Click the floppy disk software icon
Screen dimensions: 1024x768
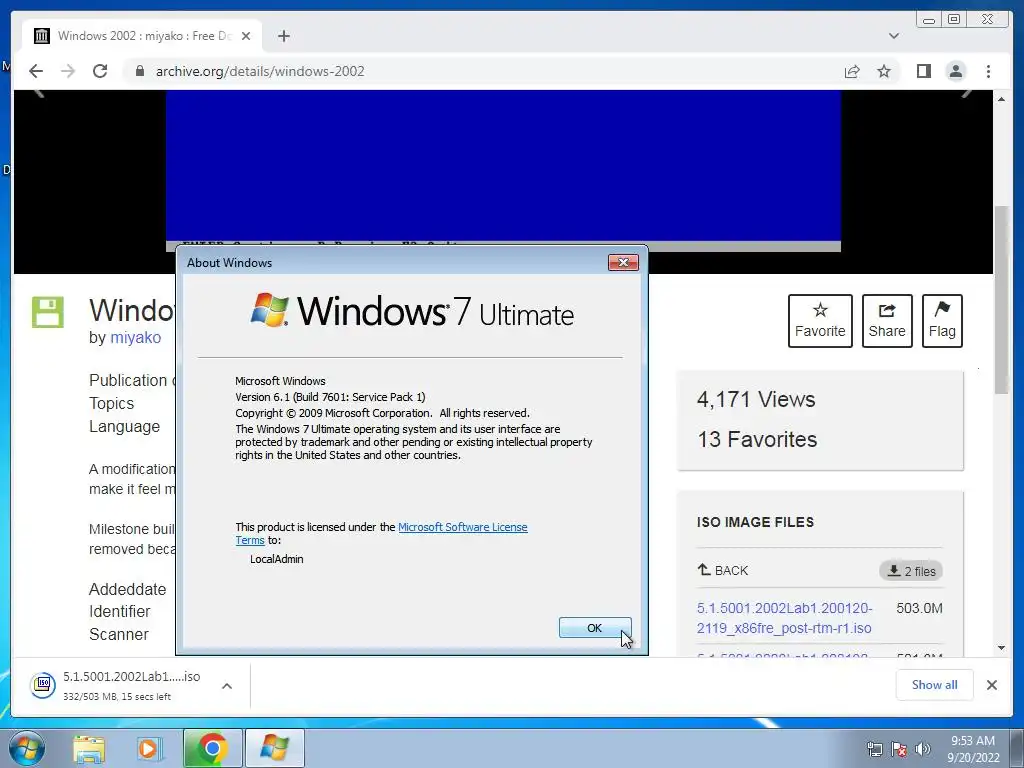coord(48,312)
